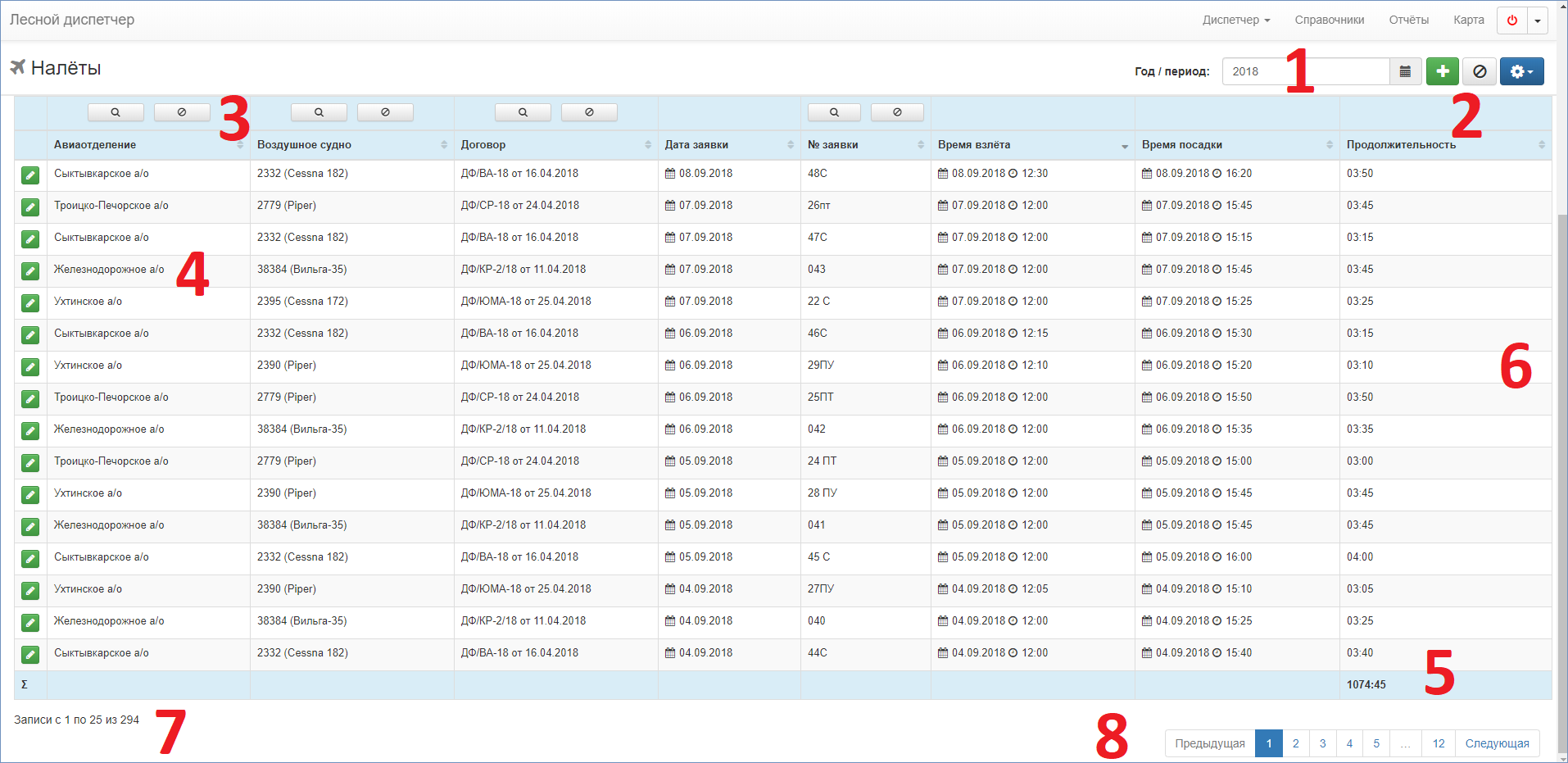This screenshot has width=1568, height=763.
Task: Clear the Договор column filter
Action: (x=589, y=112)
